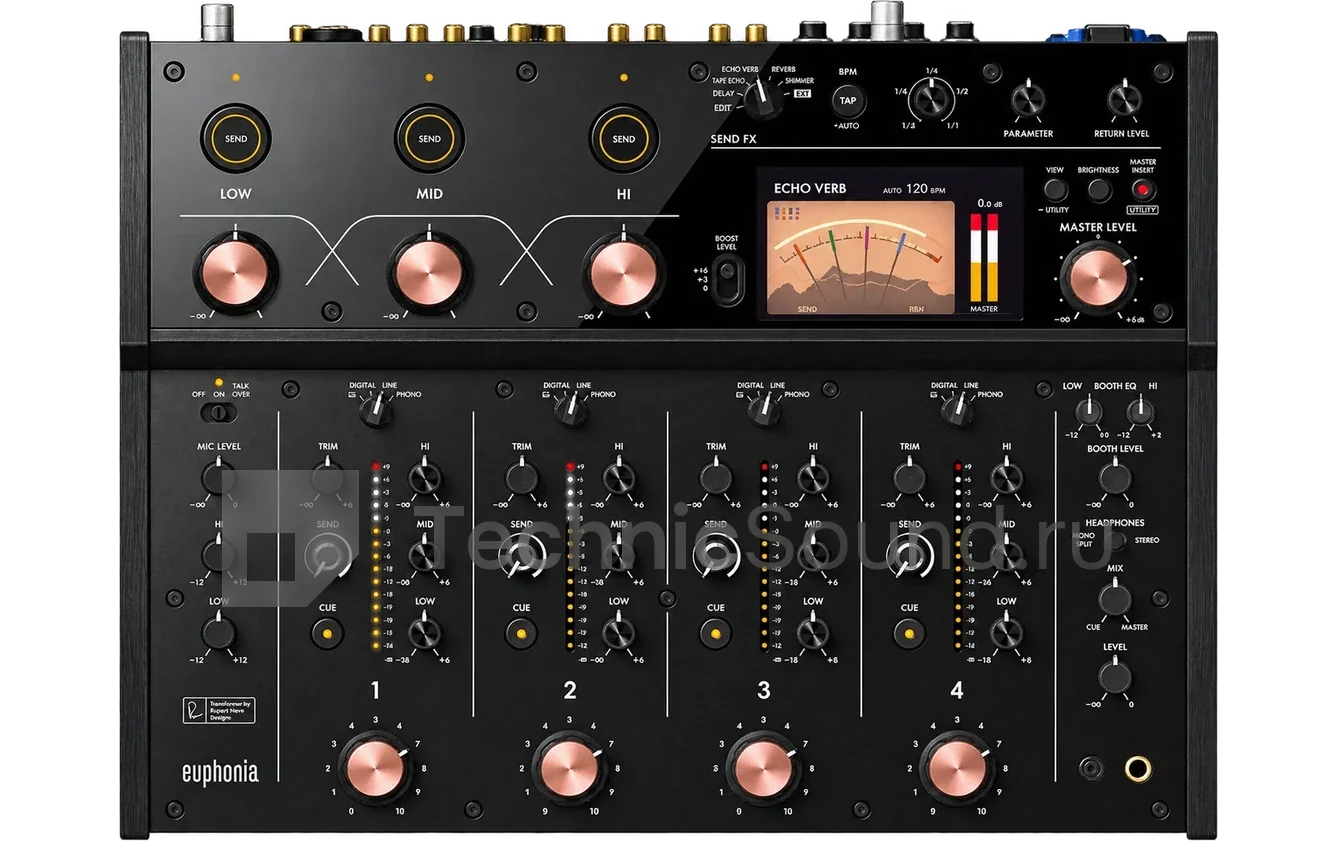Screen dimensions: 1338x841
Task: Tap the SEND button above LOW
Action: point(236,139)
